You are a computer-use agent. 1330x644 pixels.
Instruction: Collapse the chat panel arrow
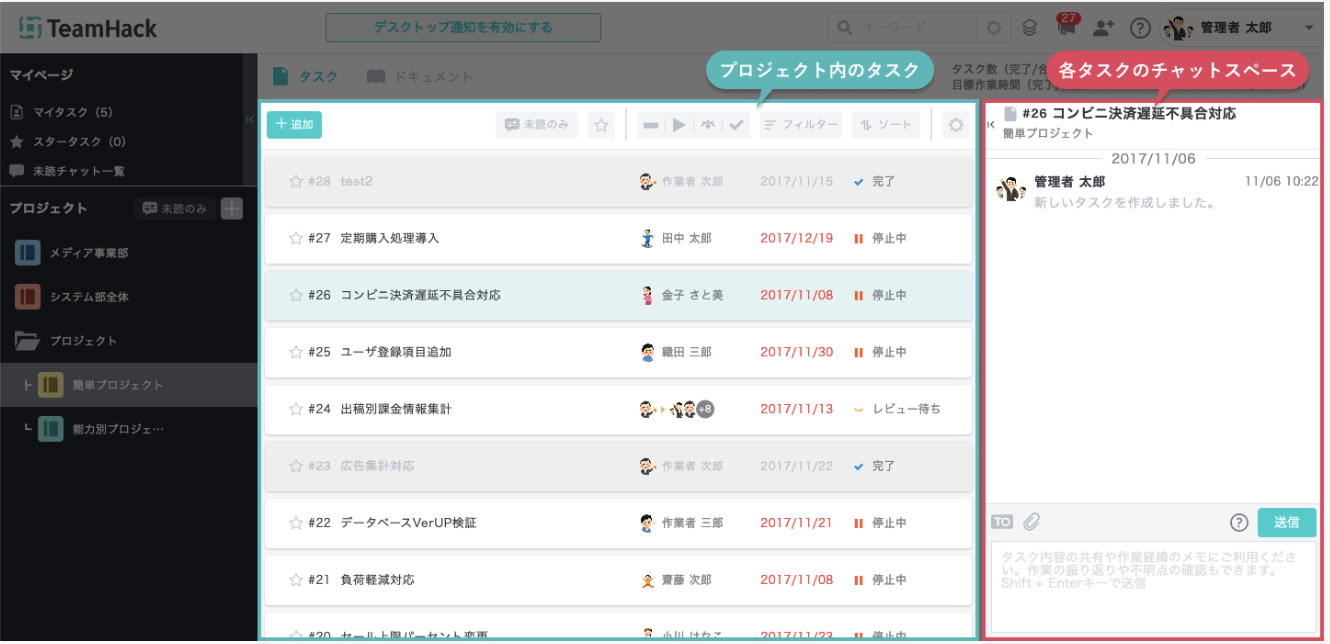pyautogui.click(x=990, y=124)
